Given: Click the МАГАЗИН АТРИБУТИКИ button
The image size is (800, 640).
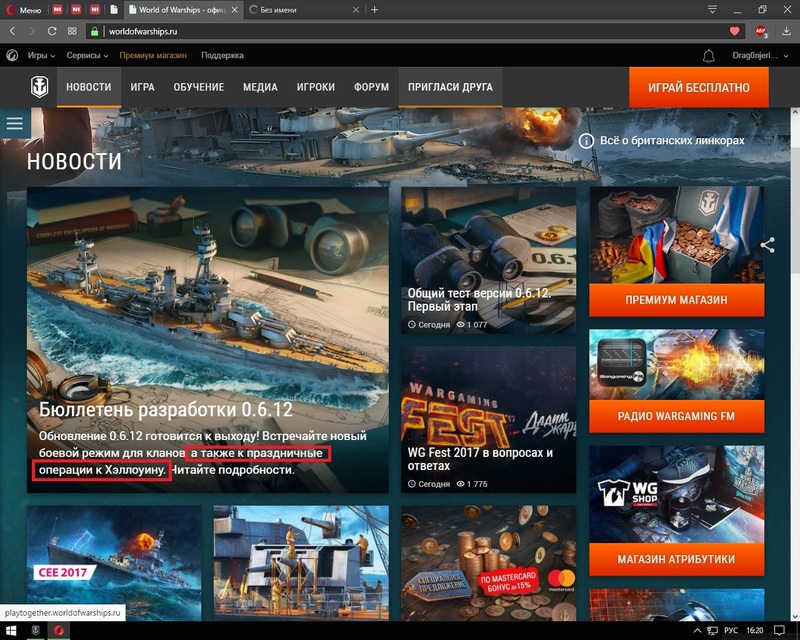Looking at the screenshot, I should [677, 559].
